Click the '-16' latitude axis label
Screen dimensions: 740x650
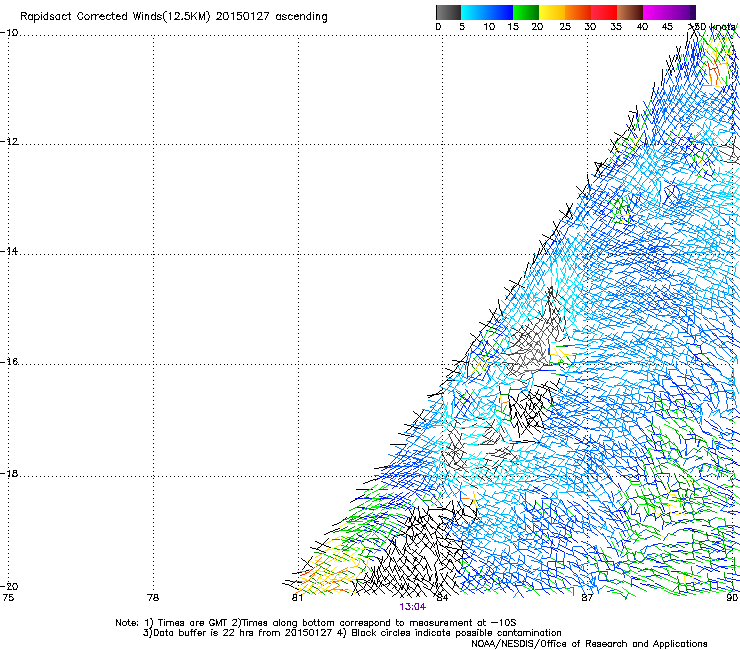(x=9, y=362)
